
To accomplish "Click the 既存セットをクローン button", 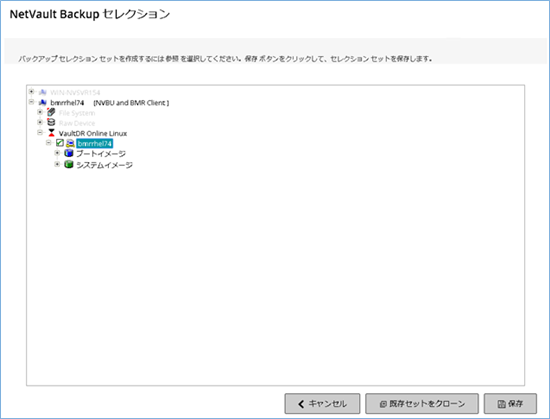I will point(422,404).
